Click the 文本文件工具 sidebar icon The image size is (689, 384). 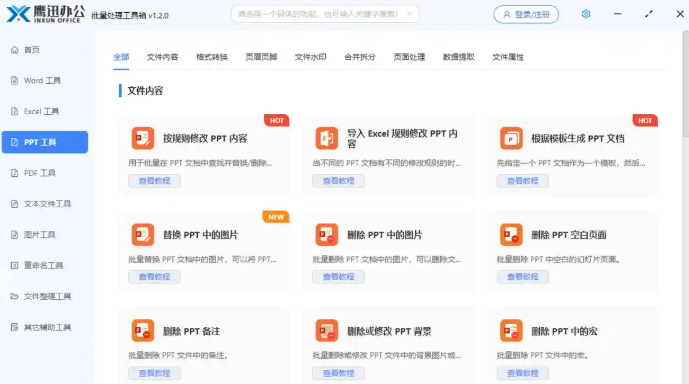click(x=15, y=203)
